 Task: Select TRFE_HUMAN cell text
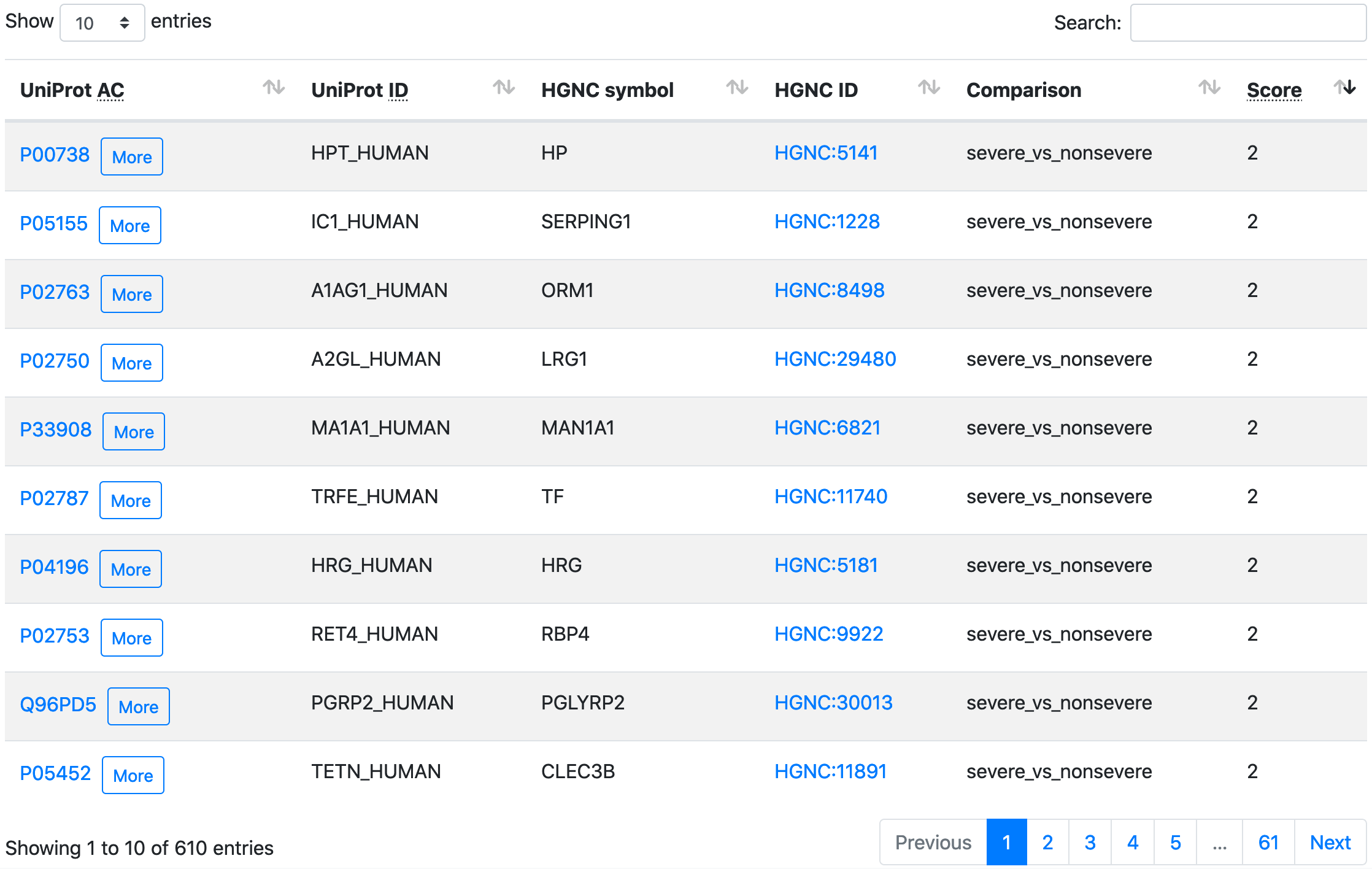pyautogui.click(x=374, y=496)
